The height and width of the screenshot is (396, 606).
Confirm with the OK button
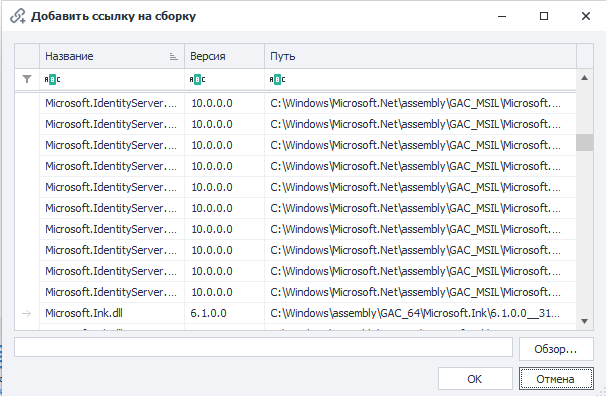click(475, 379)
